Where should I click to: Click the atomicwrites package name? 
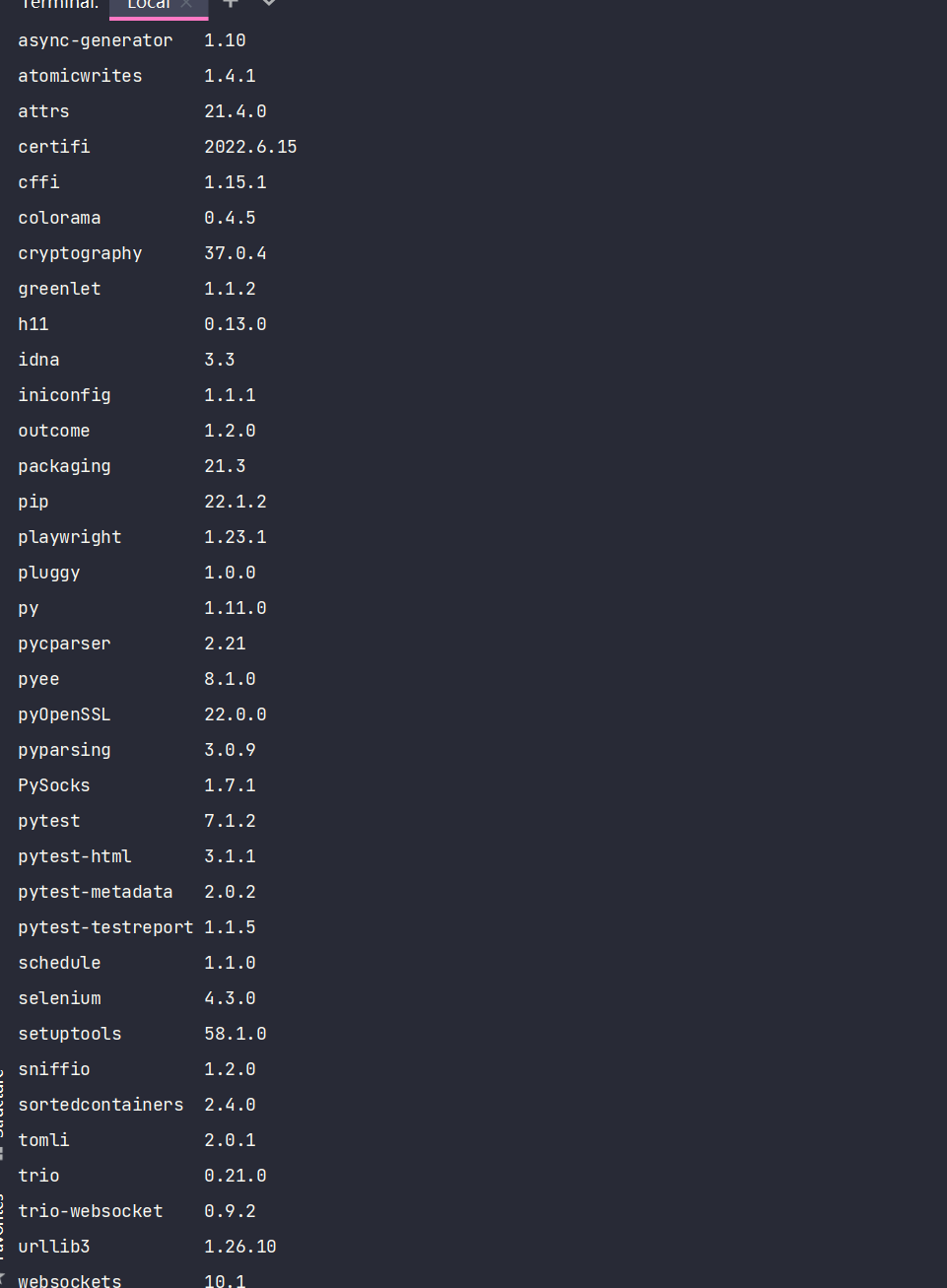click(x=80, y=76)
